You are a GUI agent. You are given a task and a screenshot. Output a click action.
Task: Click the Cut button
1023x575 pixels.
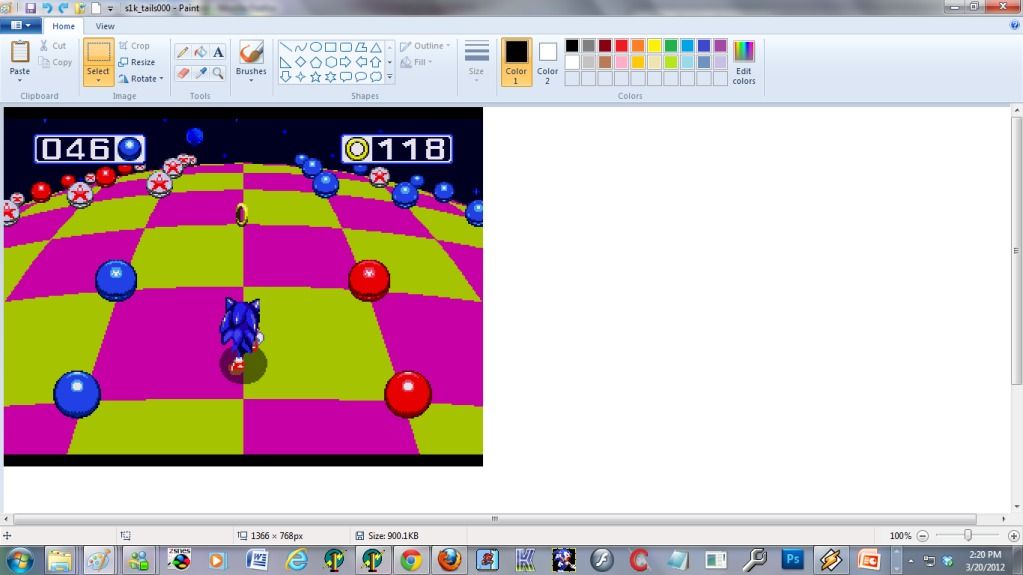[x=53, y=46]
